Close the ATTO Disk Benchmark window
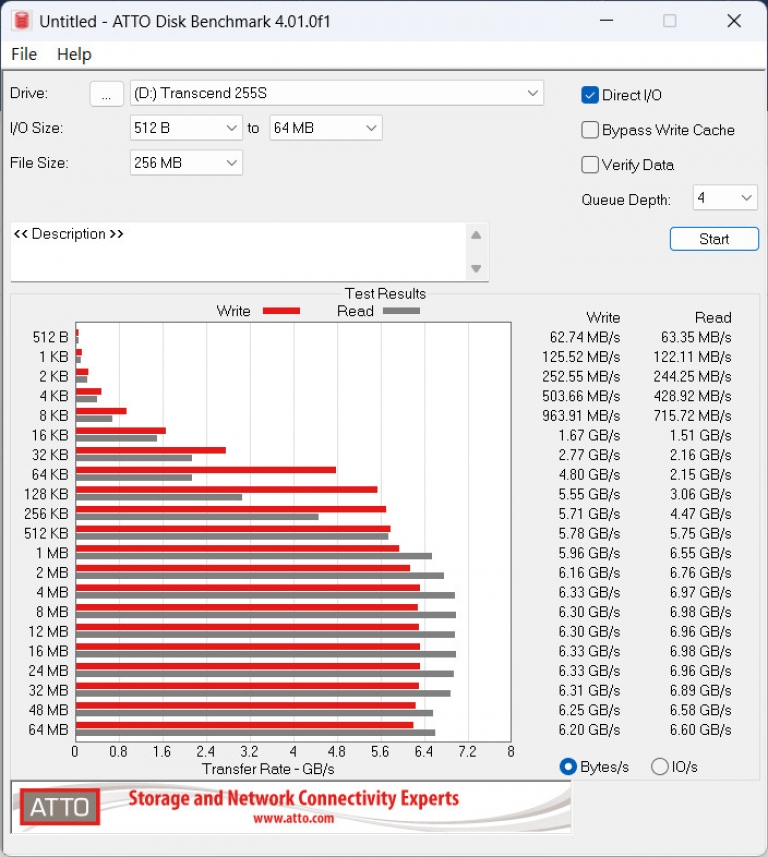This screenshot has width=768, height=857. 734,21
